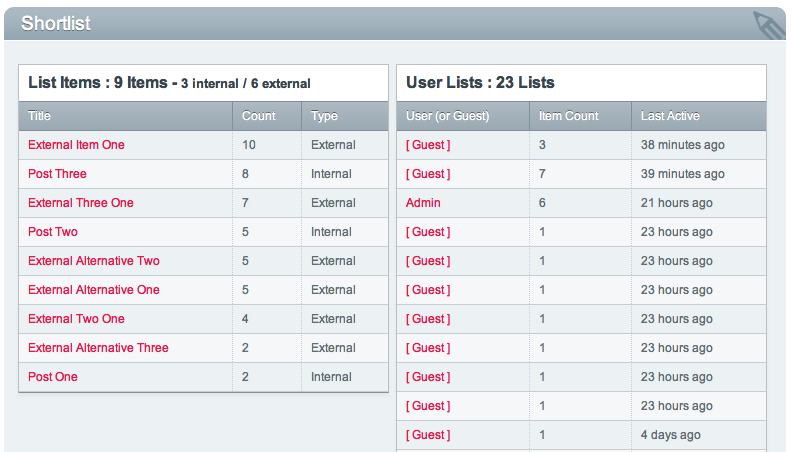Open Guest list active 39 minutes ago

(x=428, y=174)
